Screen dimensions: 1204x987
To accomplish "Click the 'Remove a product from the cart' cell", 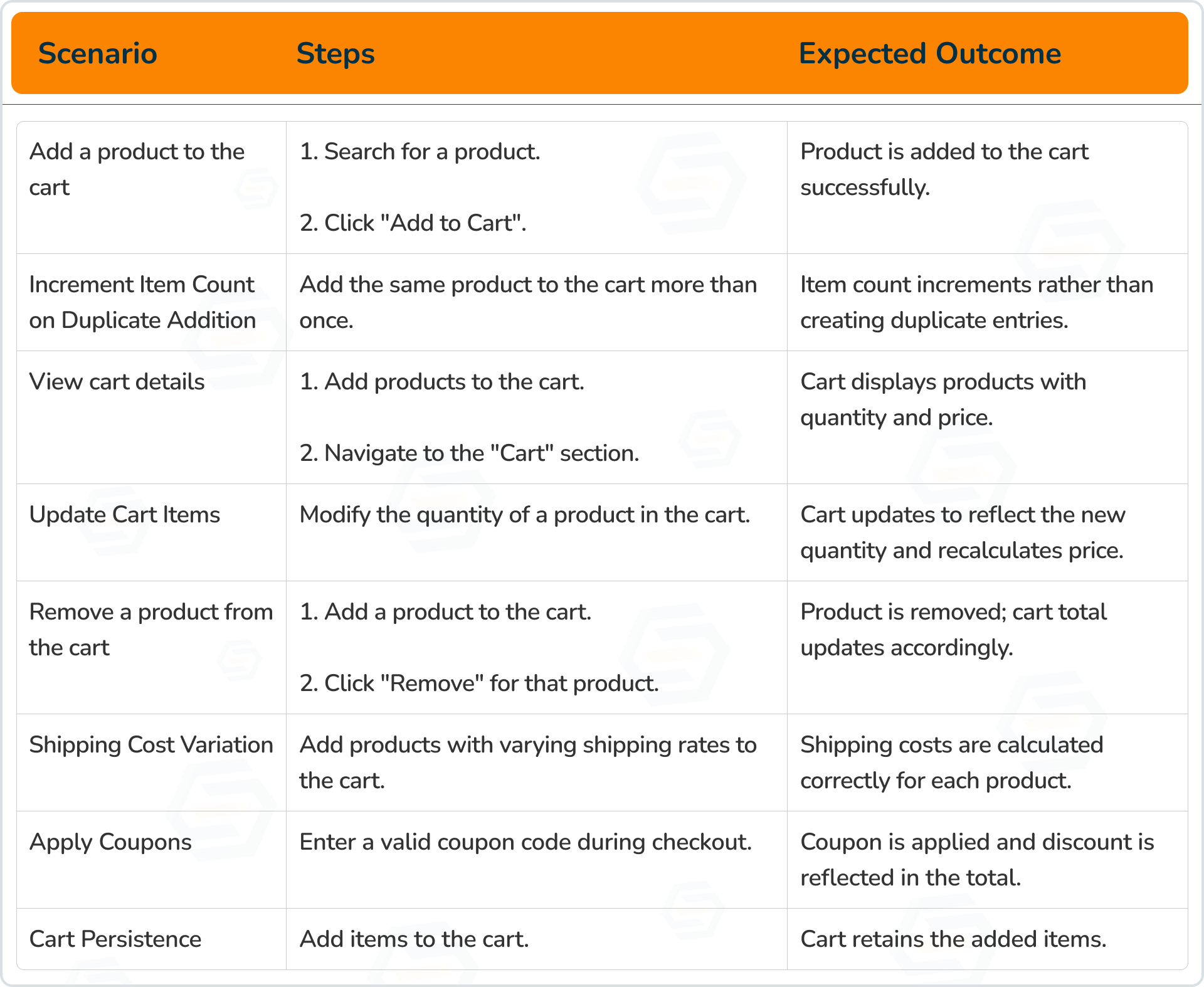I will pos(152,647).
